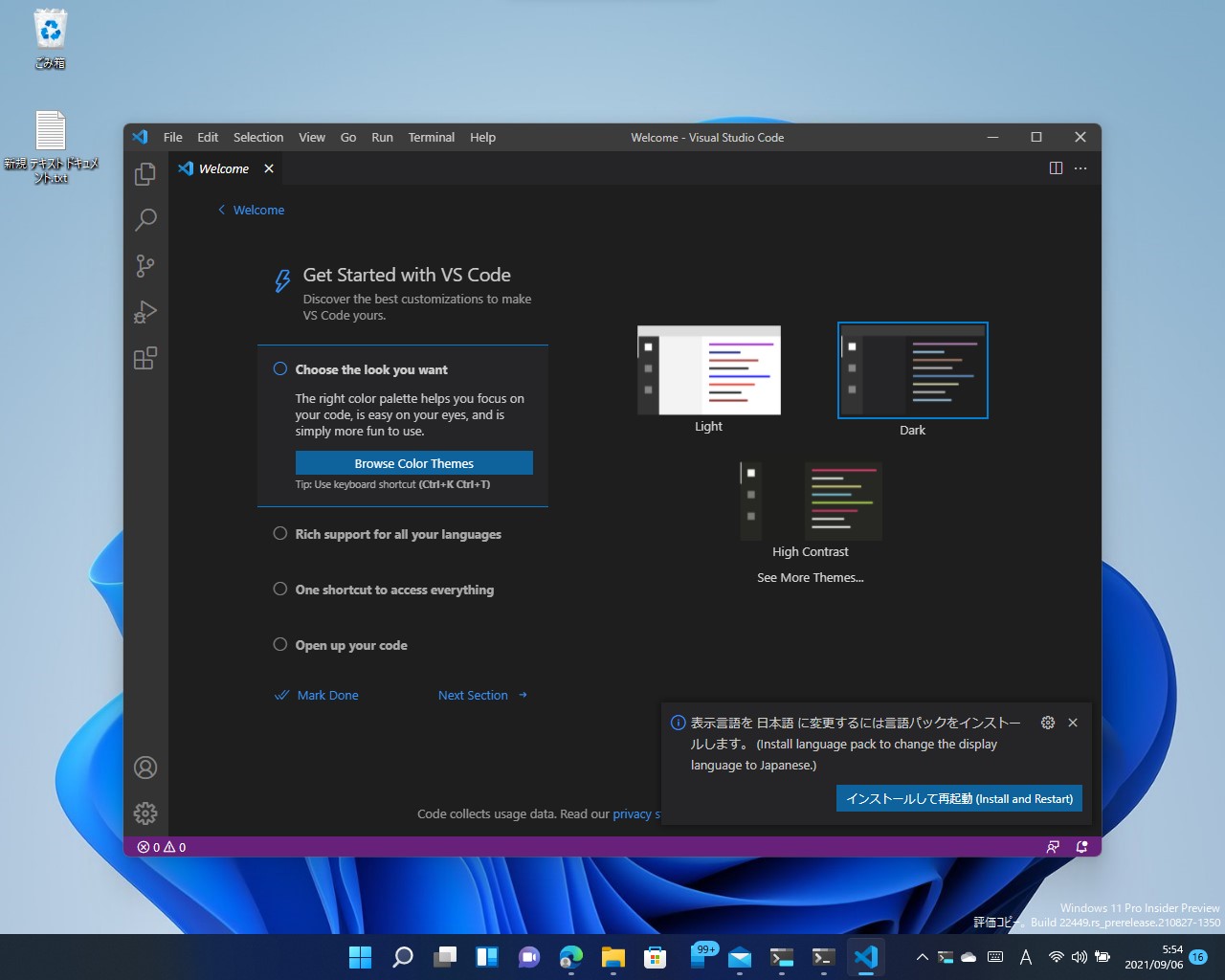
Task: Select the Dark theme thumbnail
Action: click(x=912, y=370)
